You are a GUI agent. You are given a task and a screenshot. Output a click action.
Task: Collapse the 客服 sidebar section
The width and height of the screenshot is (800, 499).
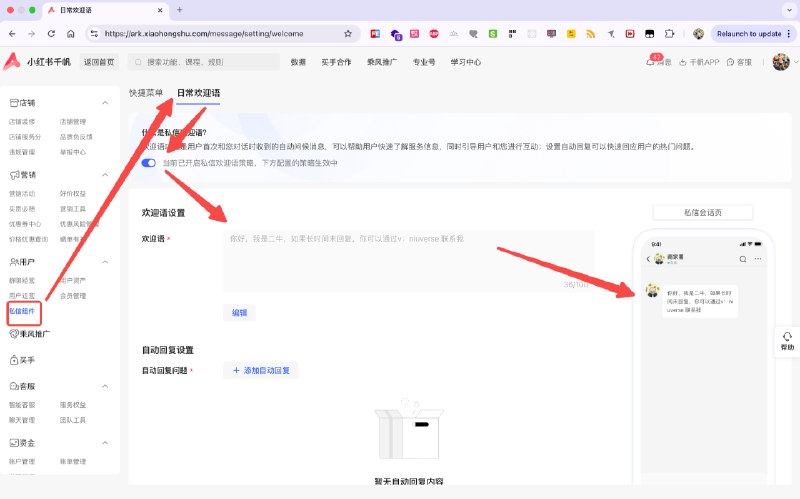pyautogui.click(x=105, y=386)
